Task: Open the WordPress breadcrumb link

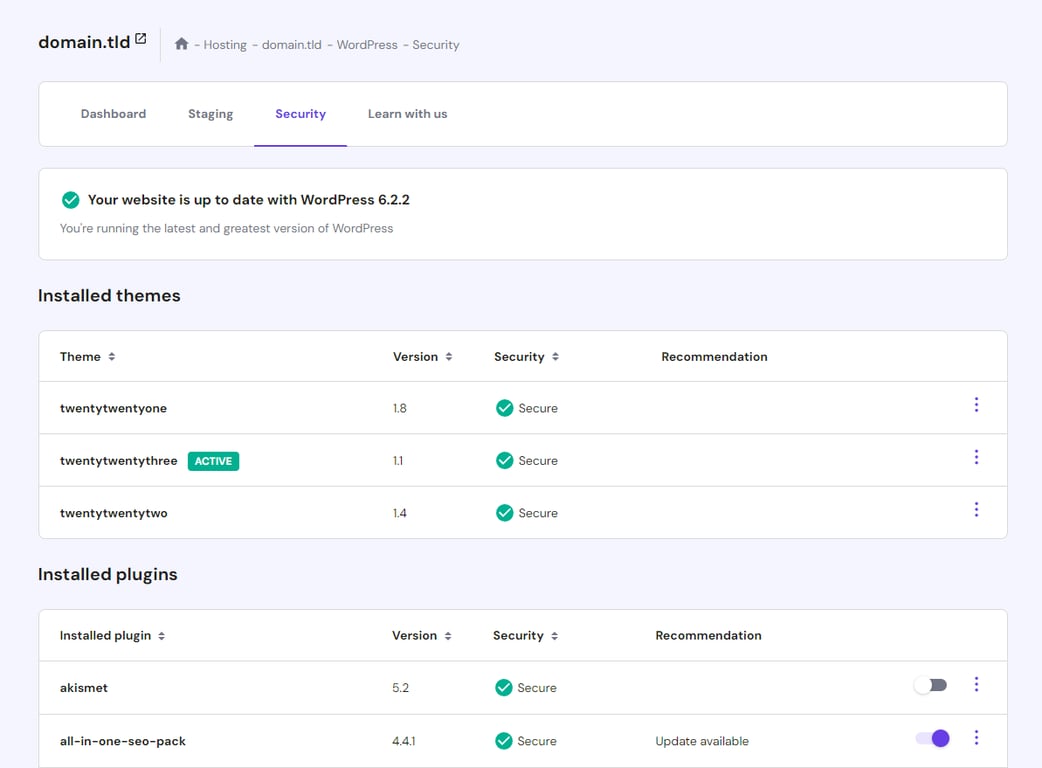Action: (x=366, y=44)
